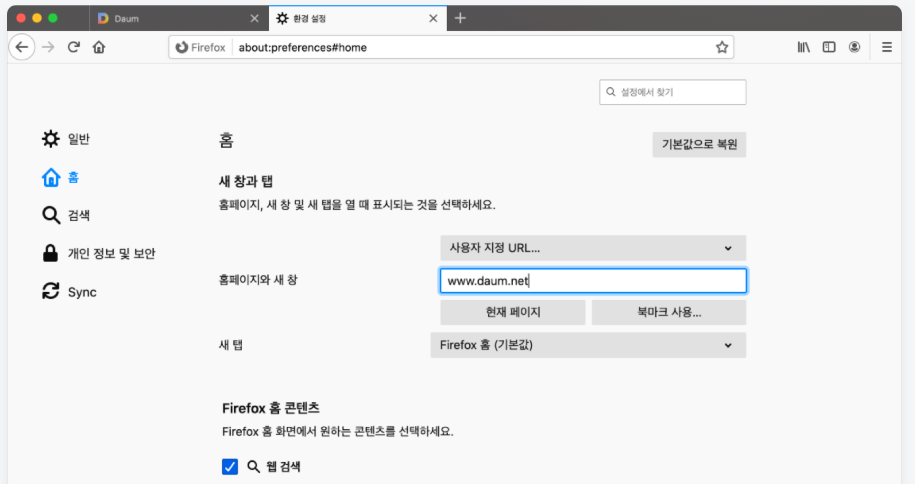
Task: Click 기본값으로 복원 button
Action: (x=699, y=144)
